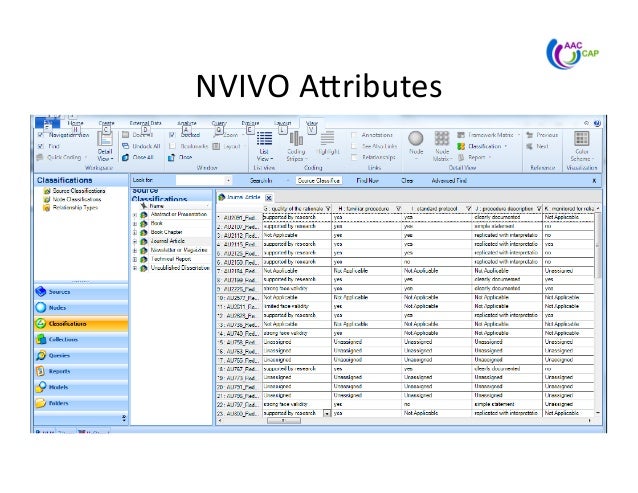Collapse the Journal Article classification

pyautogui.click(x=135, y=241)
